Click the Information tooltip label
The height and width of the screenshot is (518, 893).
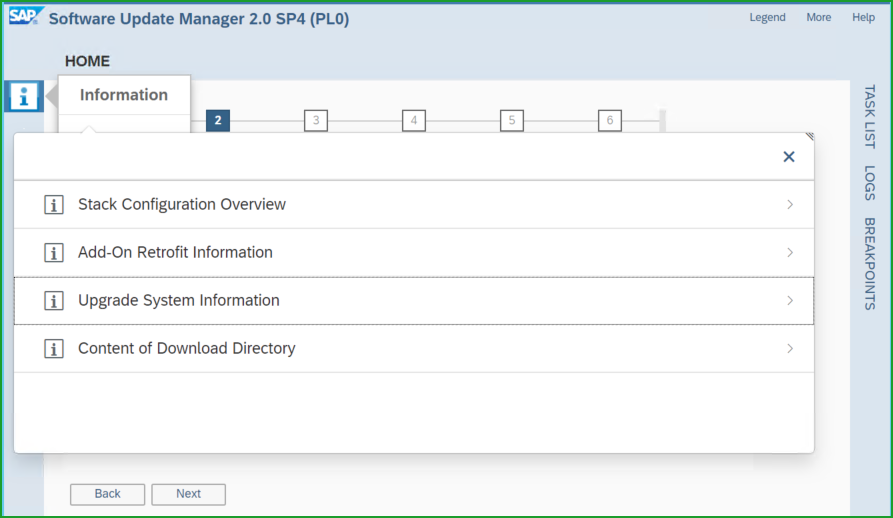pyautogui.click(x=124, y=94)
